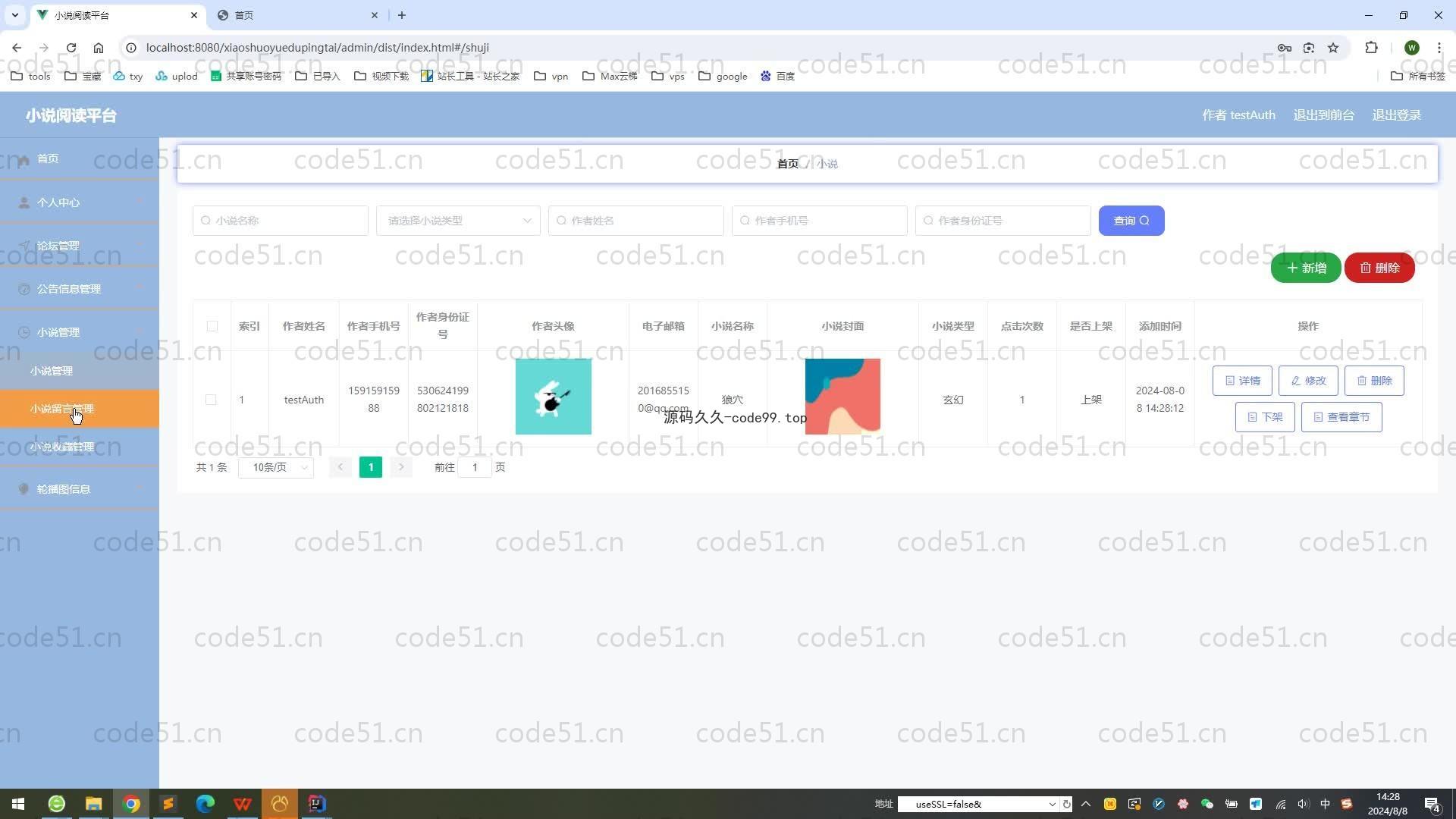The image size is (1456, 819).
Task: Select page 1 in pagination
Action: pos(371,467)
